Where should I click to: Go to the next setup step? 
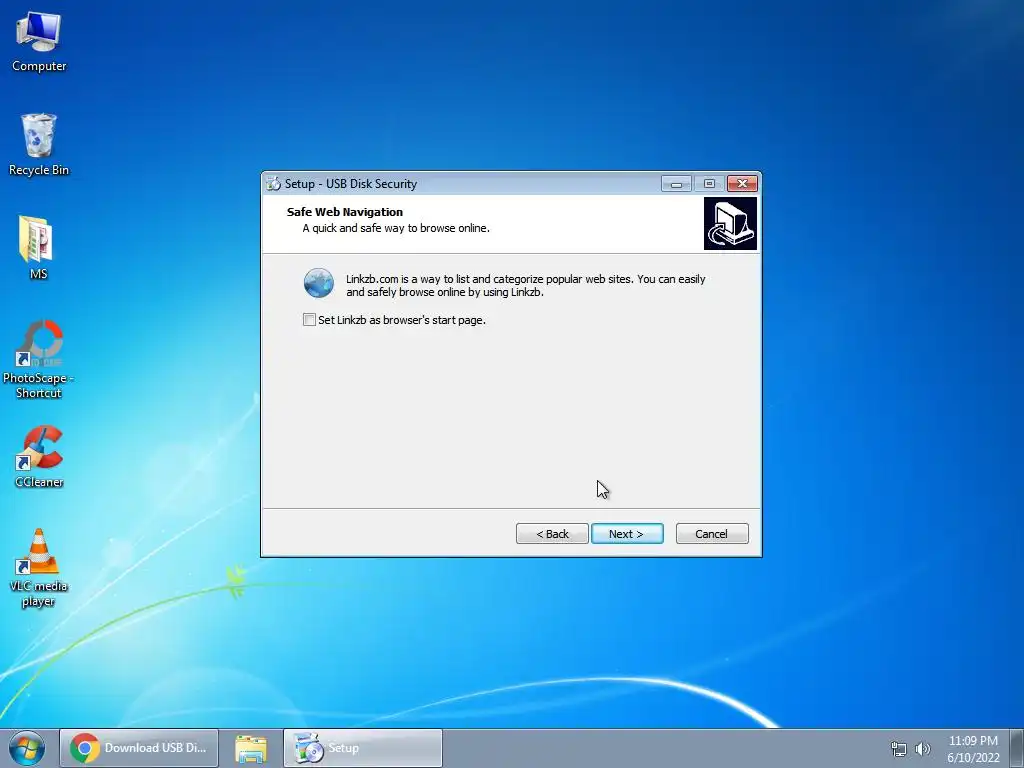tap(627, 534)
